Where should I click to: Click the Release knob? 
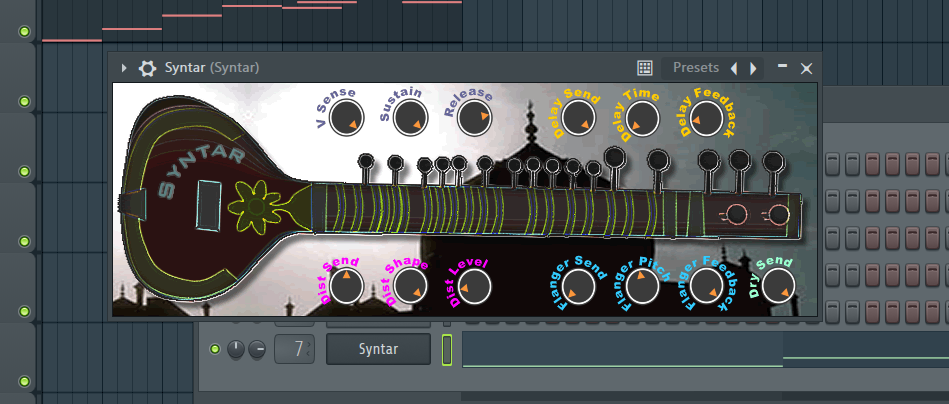pos(474,117)
